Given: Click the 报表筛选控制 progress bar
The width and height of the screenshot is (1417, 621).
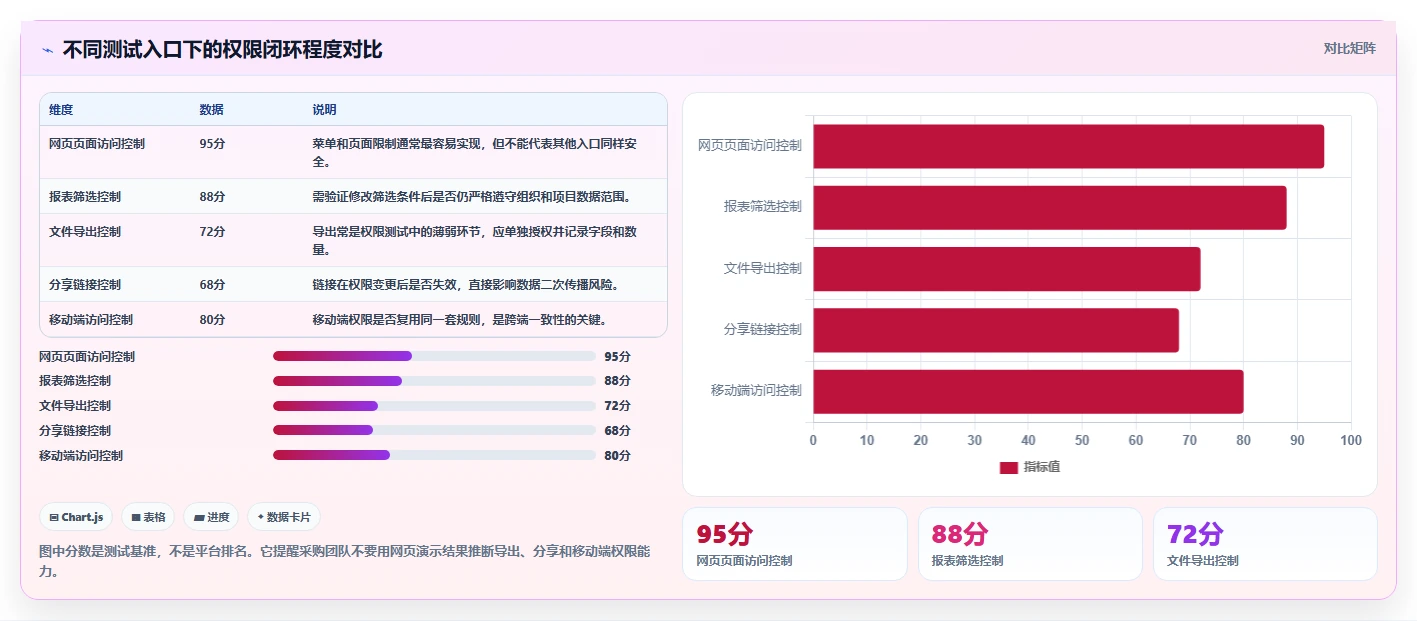Looking at the screenshot, I should tap(434, 381).
